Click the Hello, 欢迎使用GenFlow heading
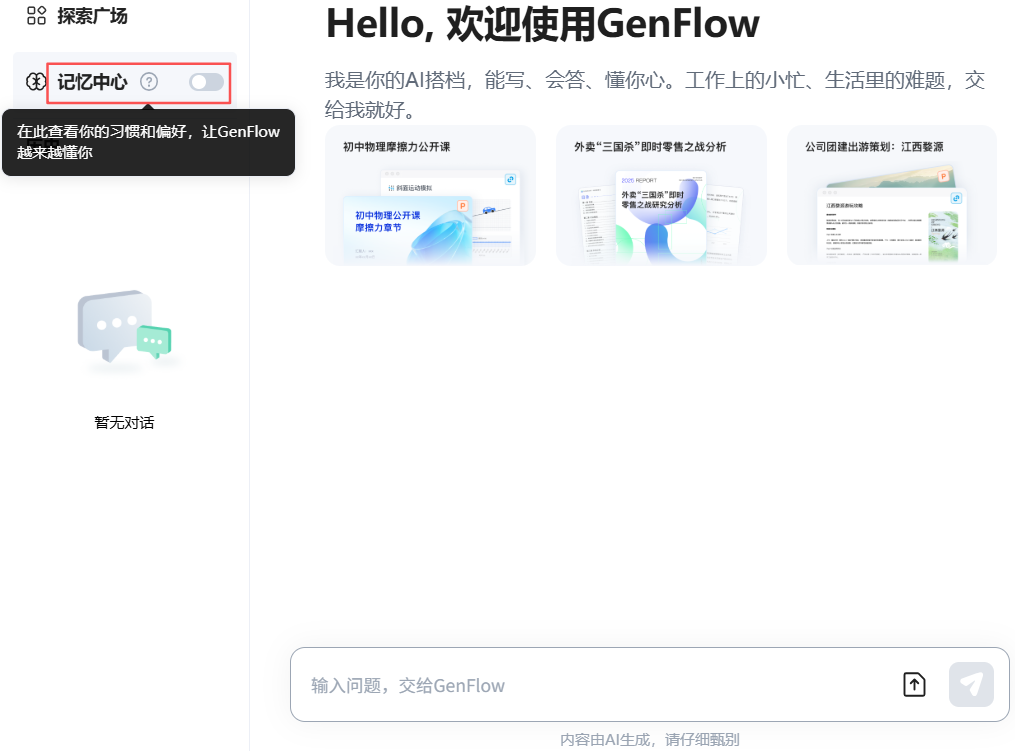 click(x=542, y=24)
